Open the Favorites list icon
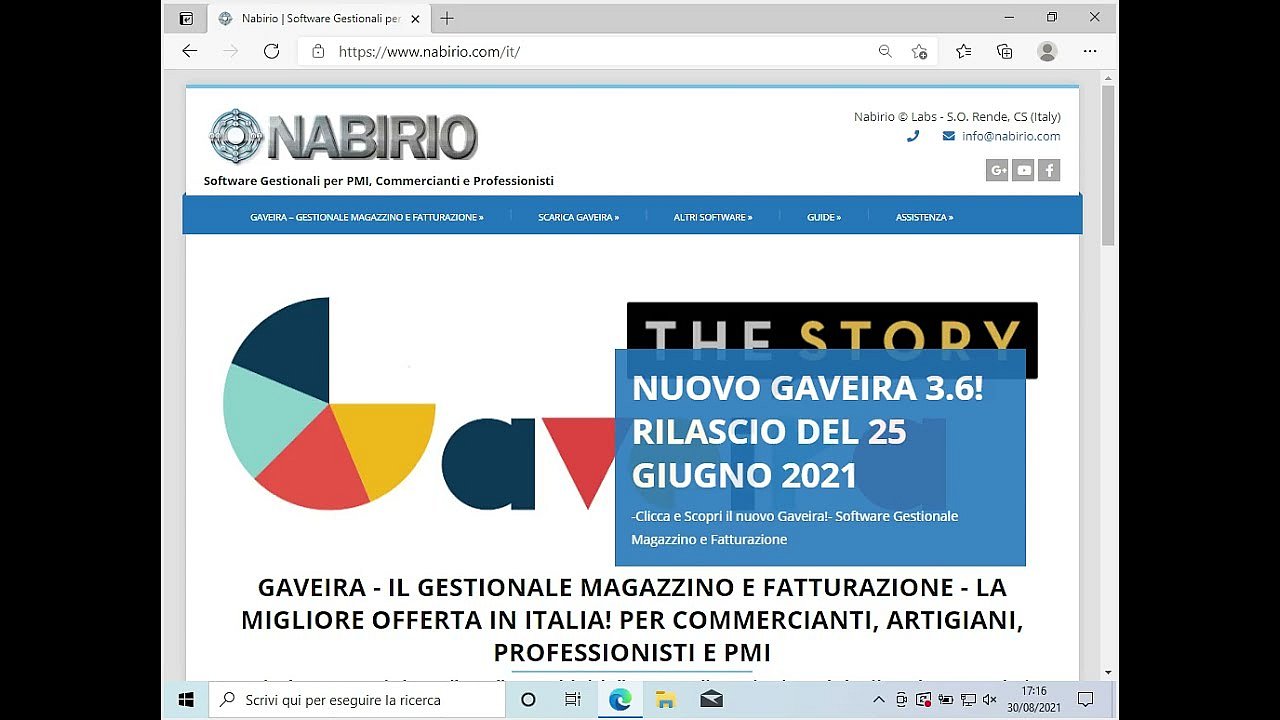The height and width of the screenshot is (720, 1280). (x=963, y=51)
